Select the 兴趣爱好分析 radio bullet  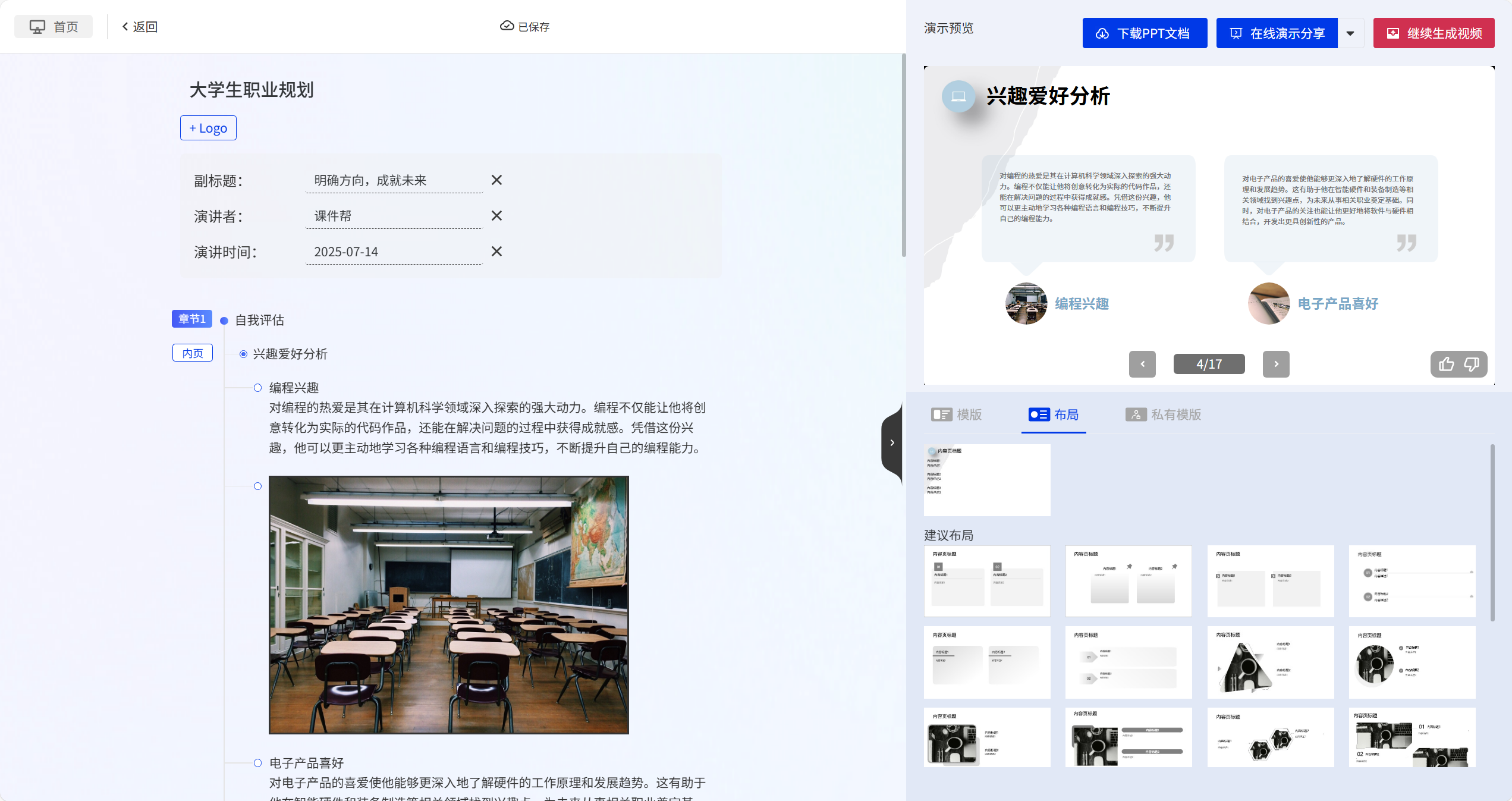(243, 354)
